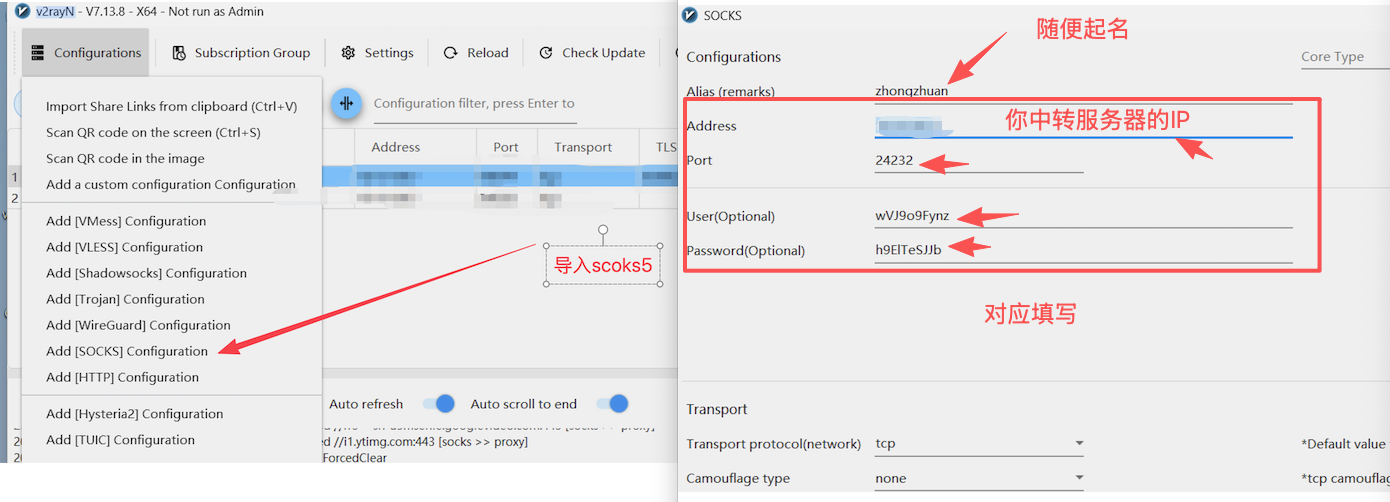
Task: Select Import Share Links from clipboard
Action: coord(171,106)
